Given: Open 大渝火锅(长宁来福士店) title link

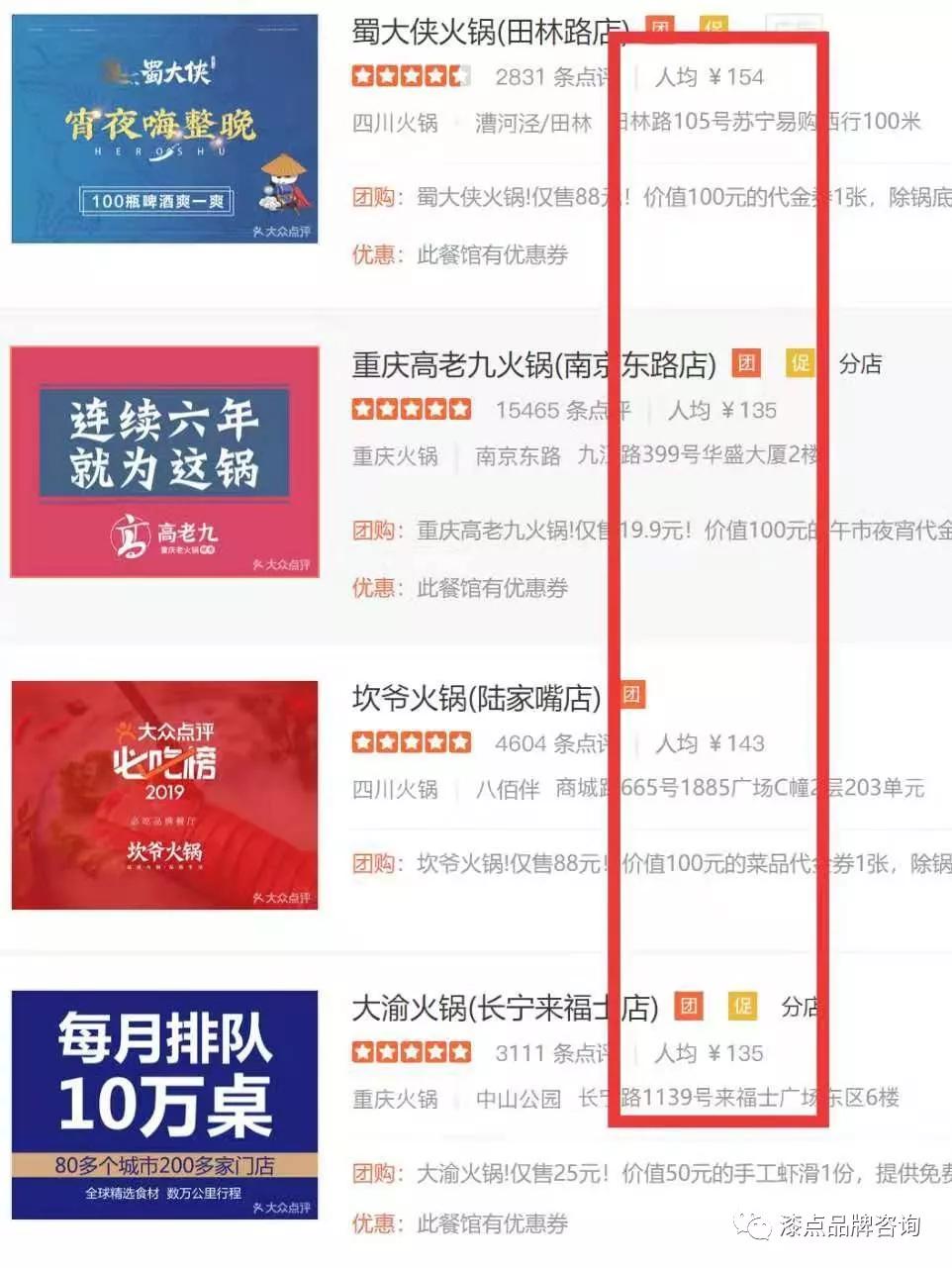Looking at the screenshot, I should tap(506, 1009).
